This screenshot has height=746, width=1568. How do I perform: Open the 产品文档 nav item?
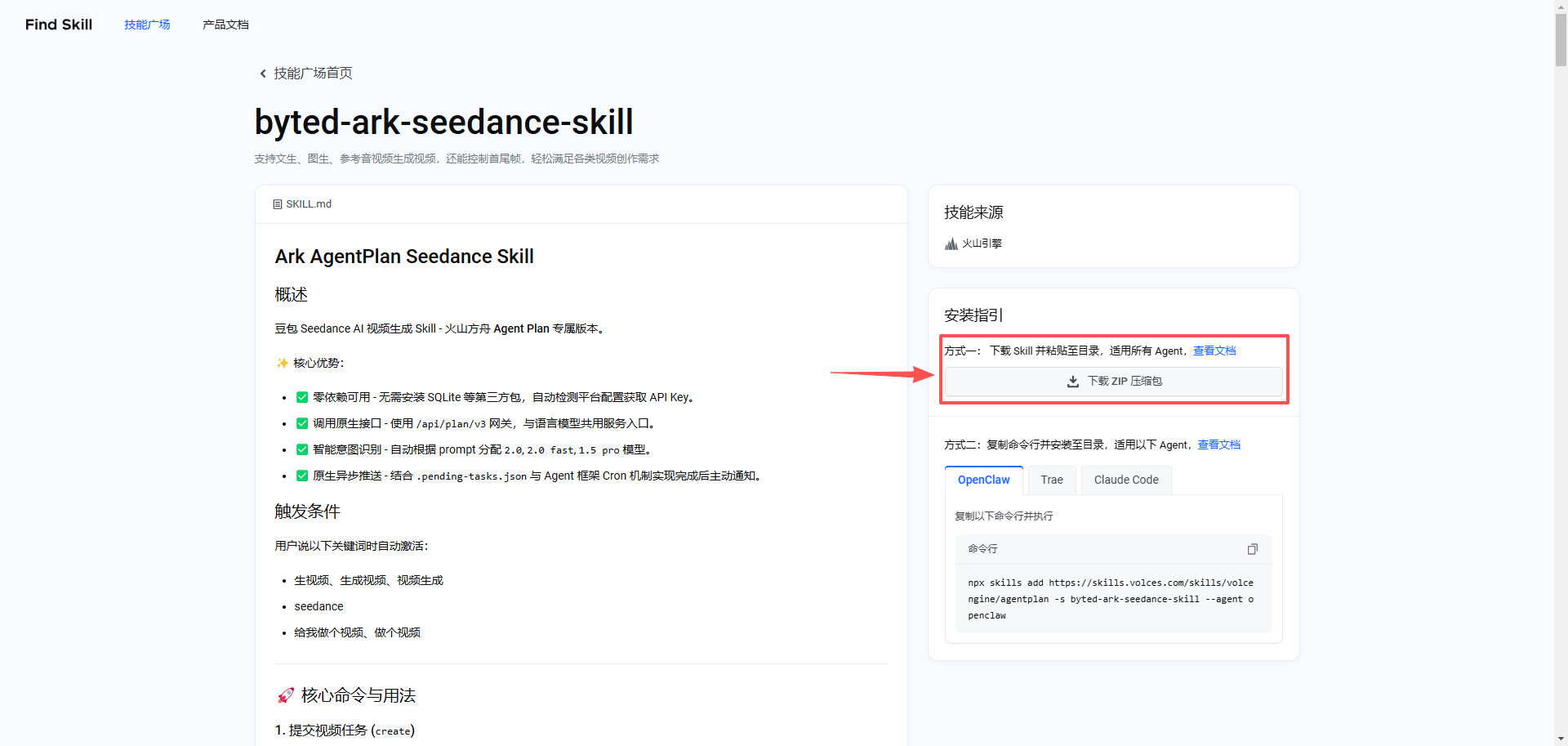(225, 25)
